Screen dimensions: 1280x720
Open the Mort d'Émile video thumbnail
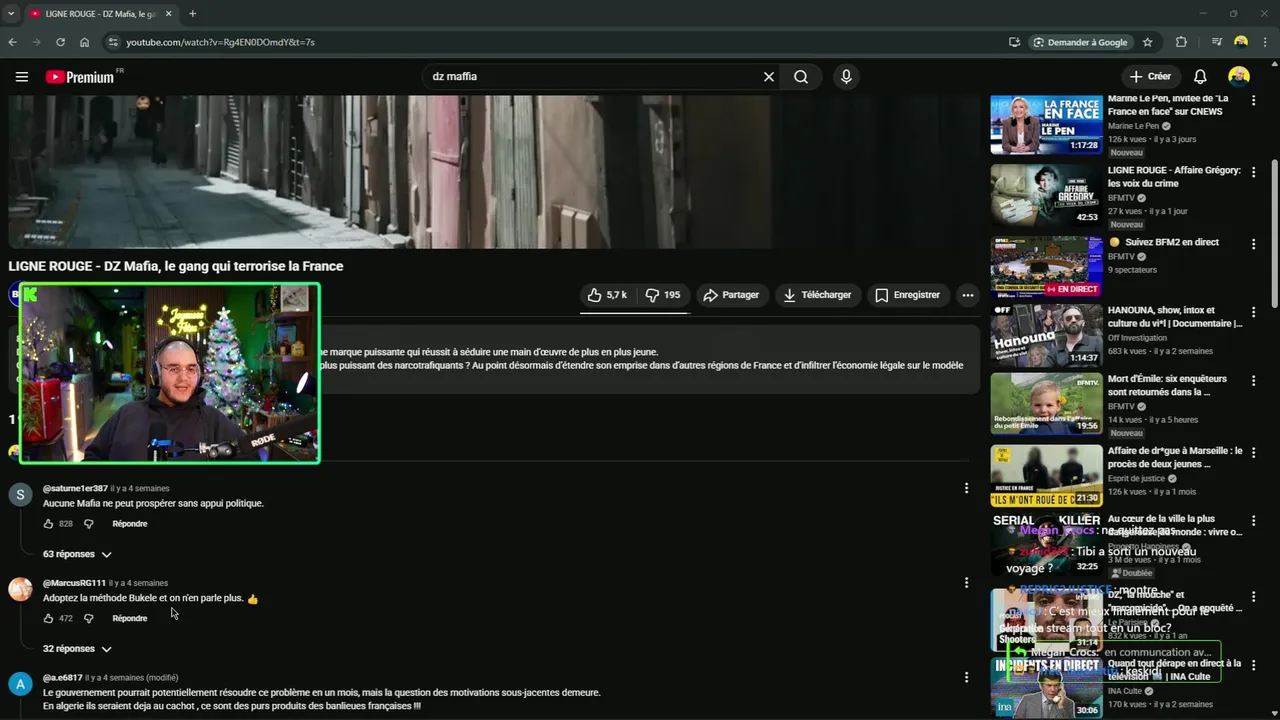[1046, 404]
